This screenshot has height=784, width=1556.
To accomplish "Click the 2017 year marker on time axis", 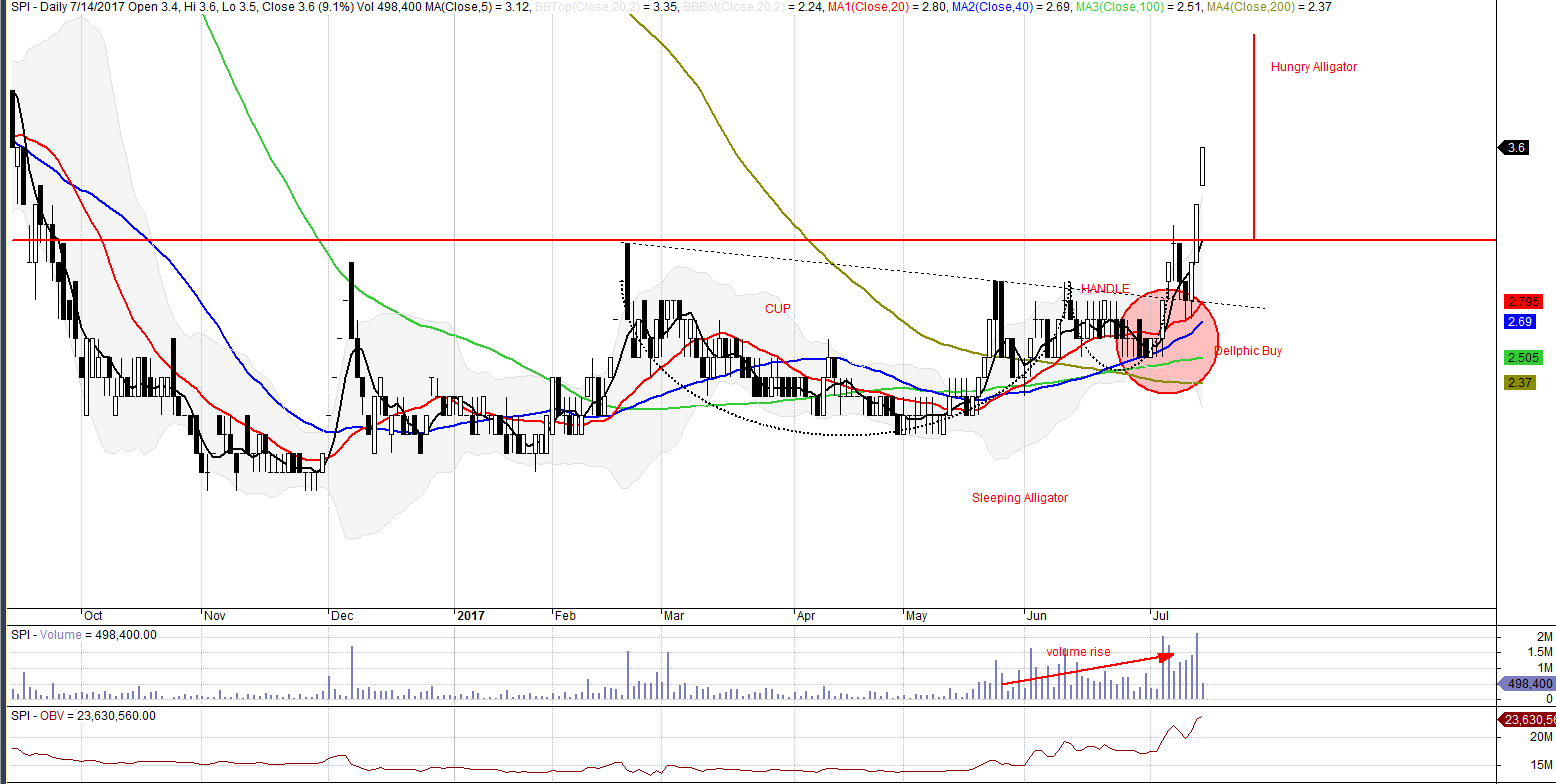I will (469, 616).
